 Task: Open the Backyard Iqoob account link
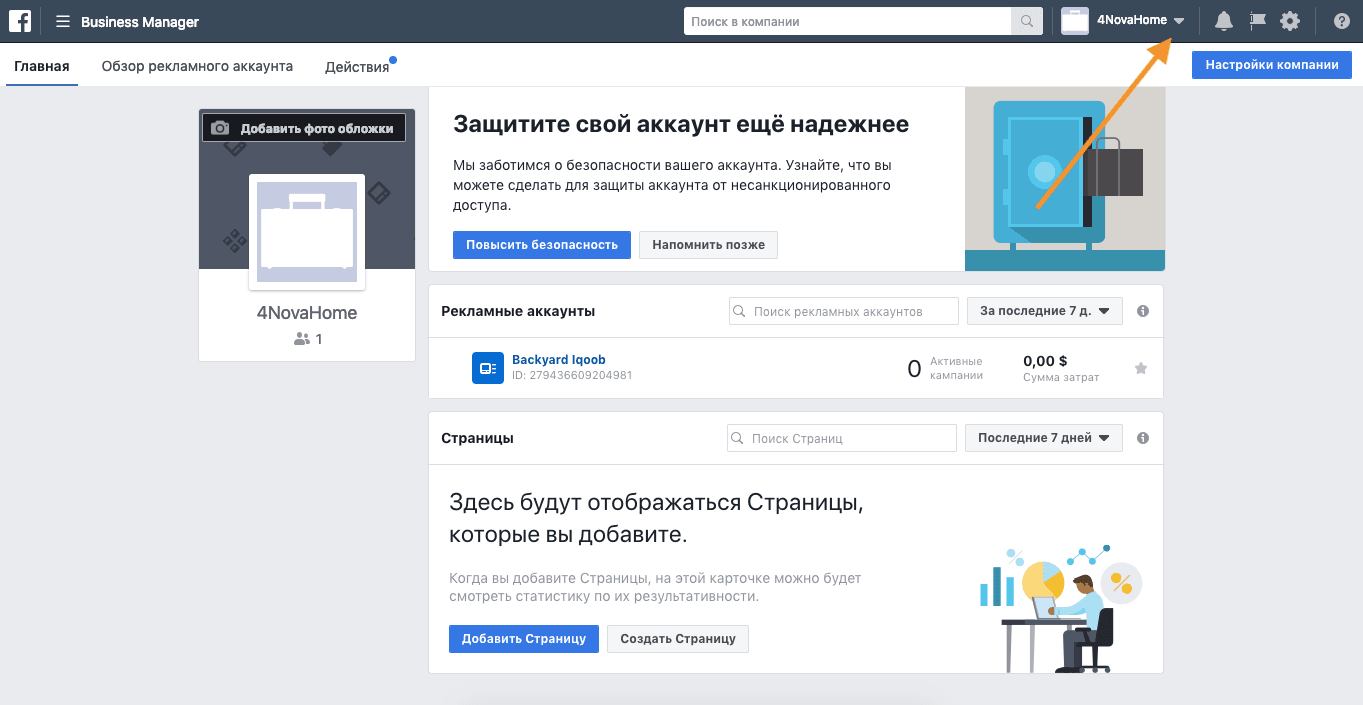pos(559,360)
